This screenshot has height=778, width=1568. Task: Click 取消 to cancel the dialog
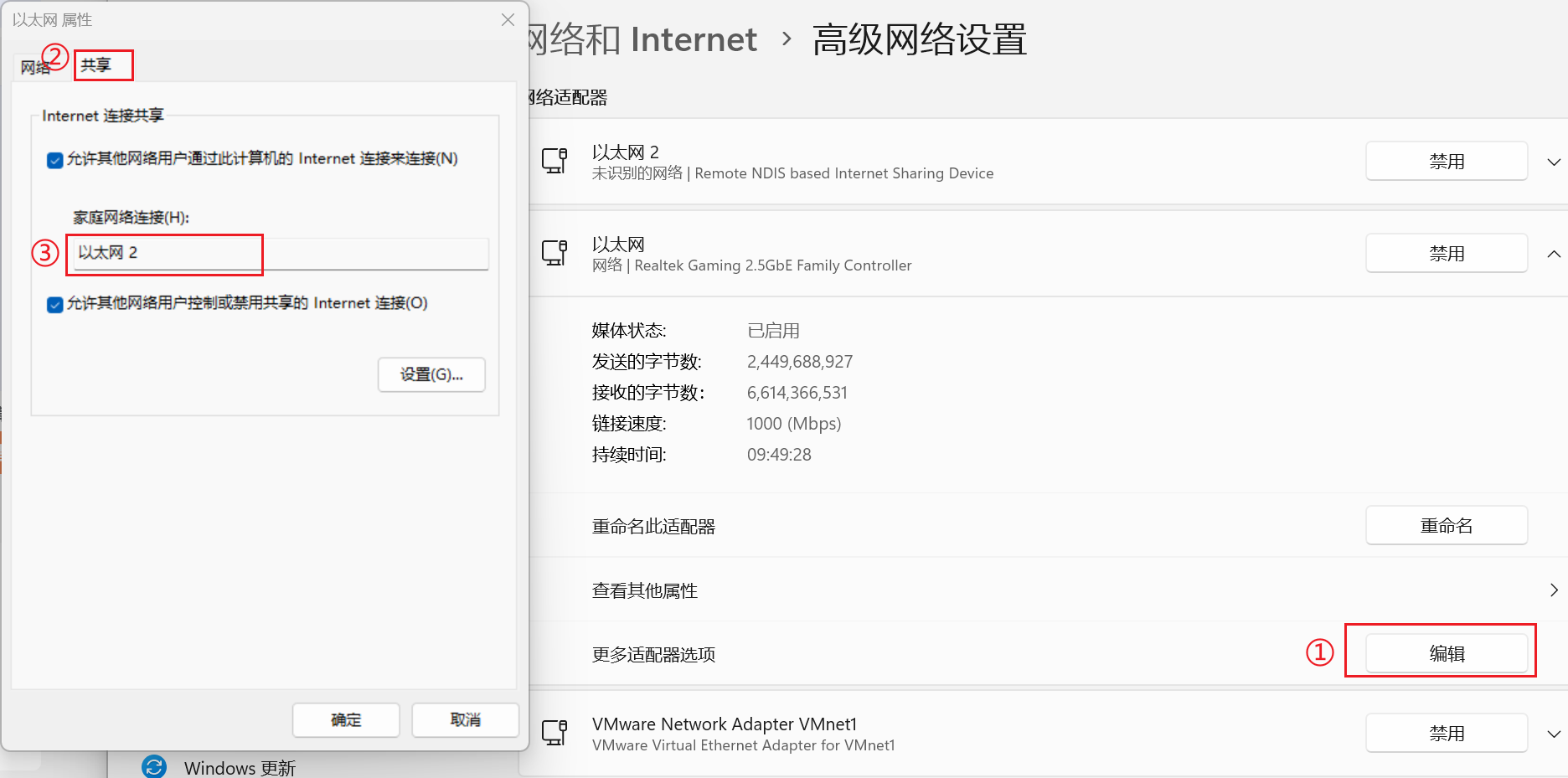click(x=466, y=719)
